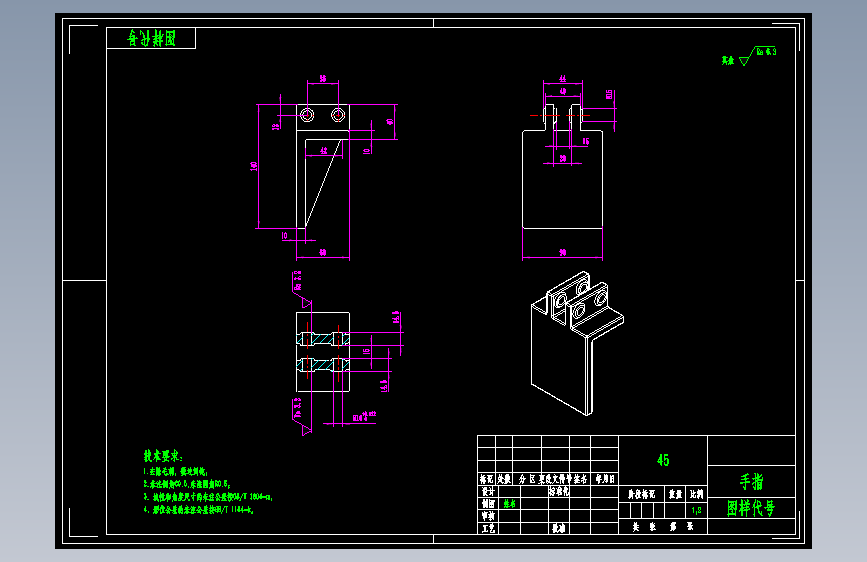Click the part name 手指 in title block
The image size is (867, 562).
[x=751, y=482]
